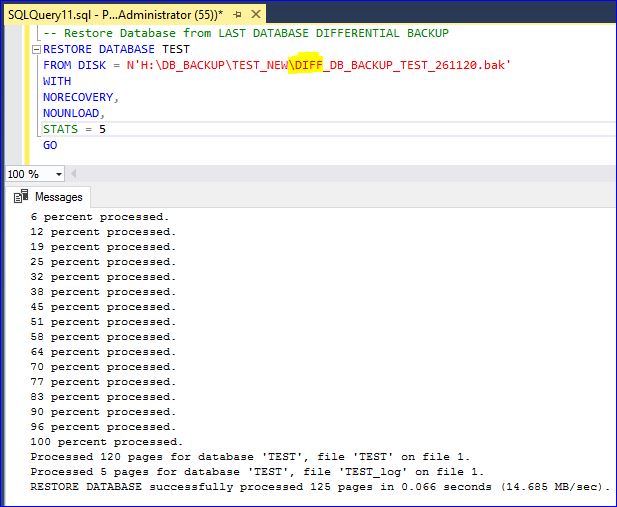
Task: Click the highlighted DIFF text in path
Action: (307, 65)
